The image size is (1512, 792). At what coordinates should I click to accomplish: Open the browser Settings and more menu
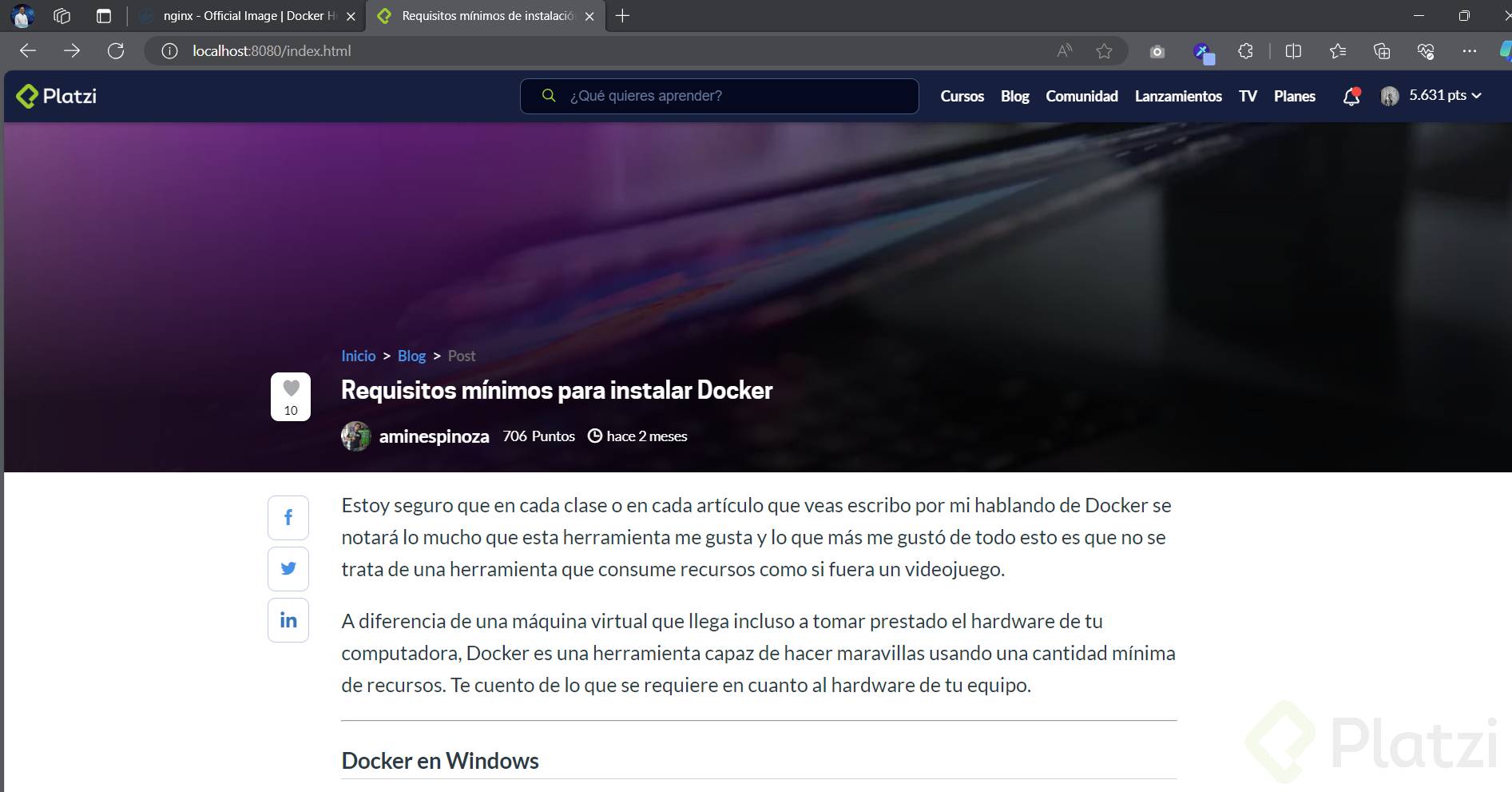(x=1470, y=51)
